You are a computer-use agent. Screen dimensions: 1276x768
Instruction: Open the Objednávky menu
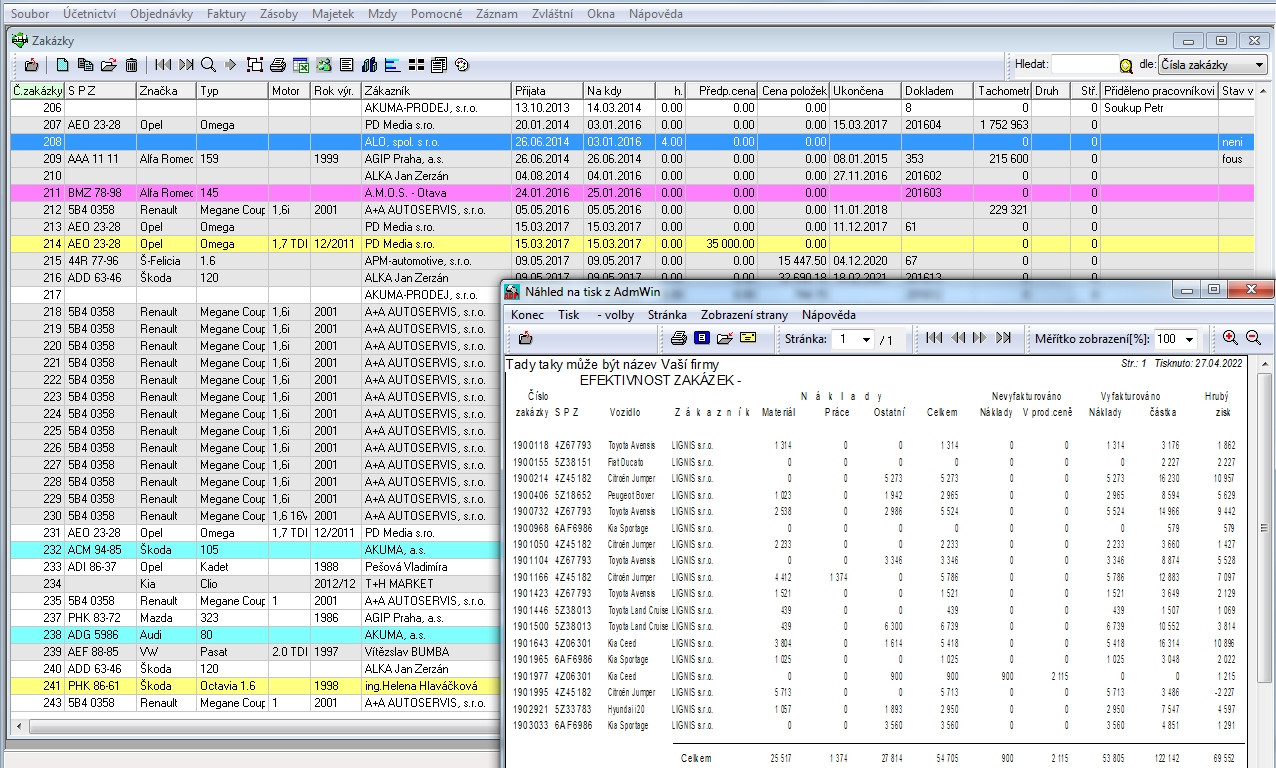163,14
